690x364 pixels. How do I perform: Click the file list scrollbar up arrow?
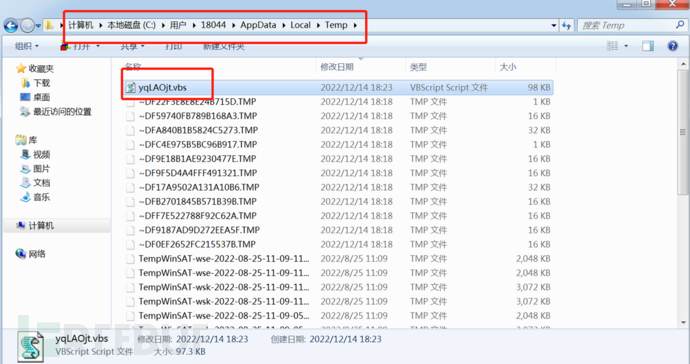683,64
